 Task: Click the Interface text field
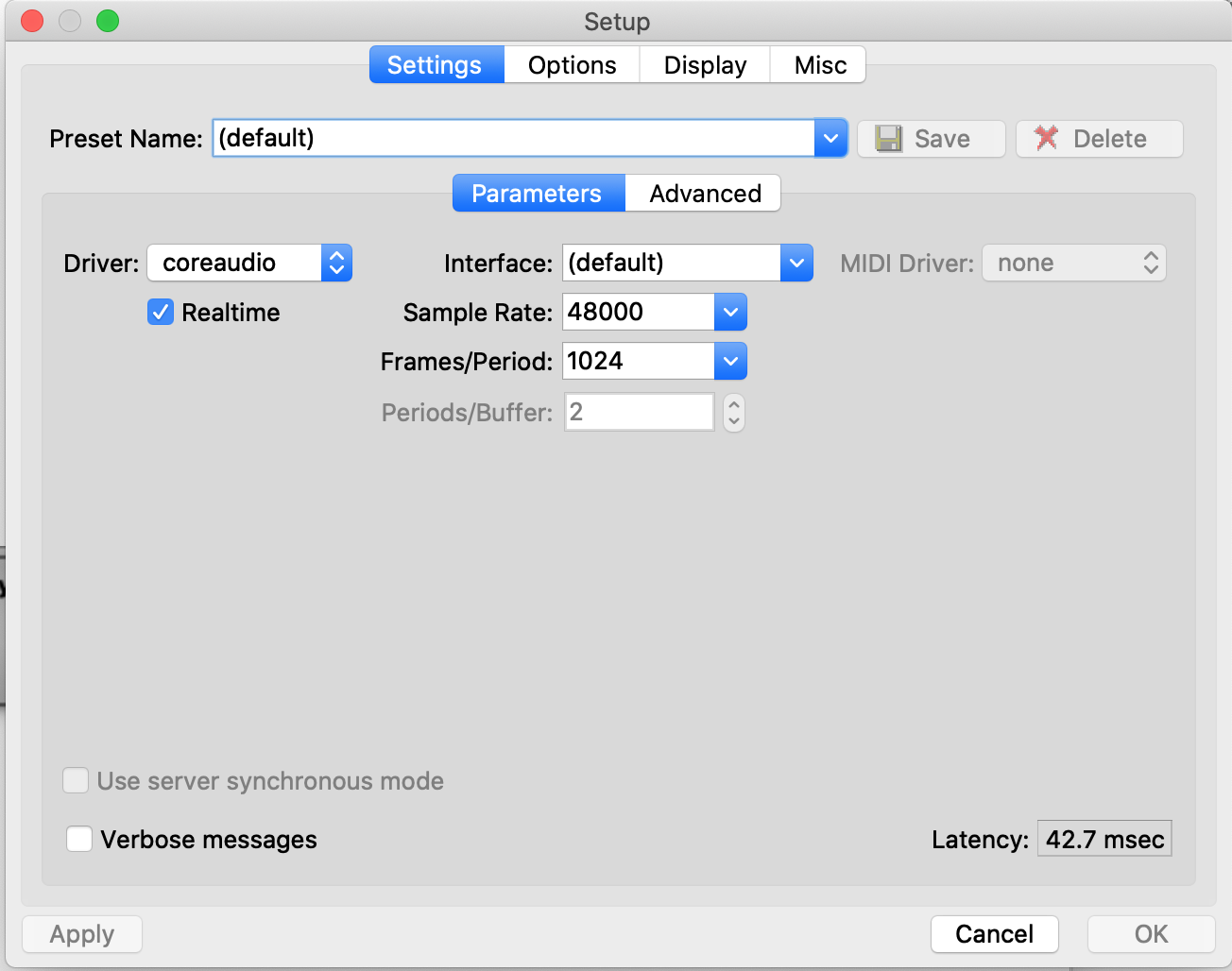tap(672, 263)
